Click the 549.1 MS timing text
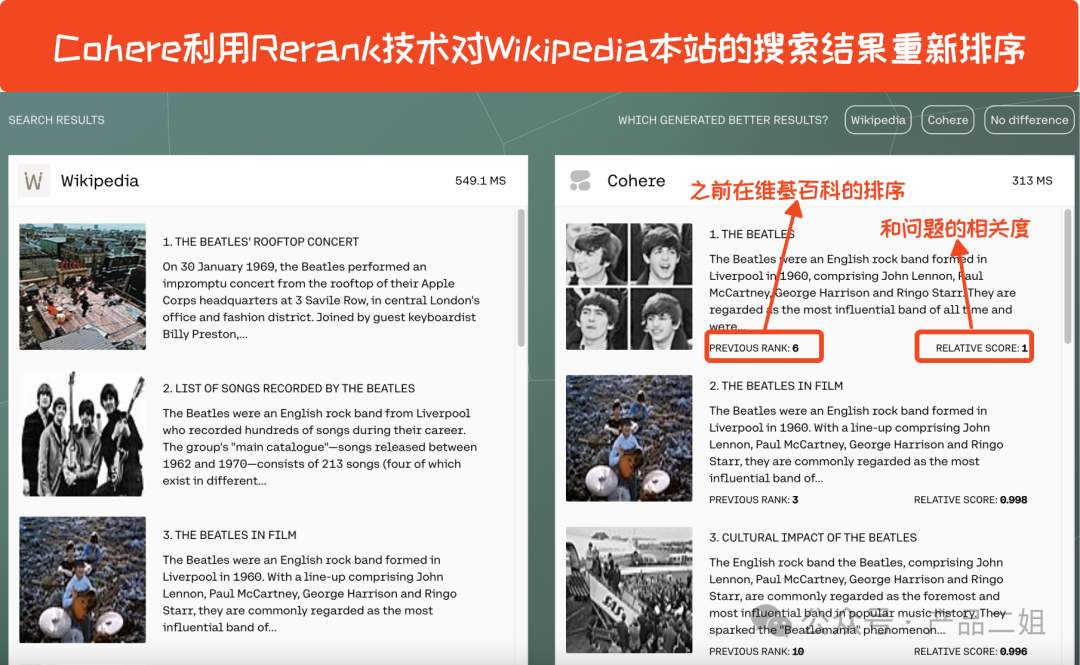Viewport: 1080px width, 665px height. (480, 181)
